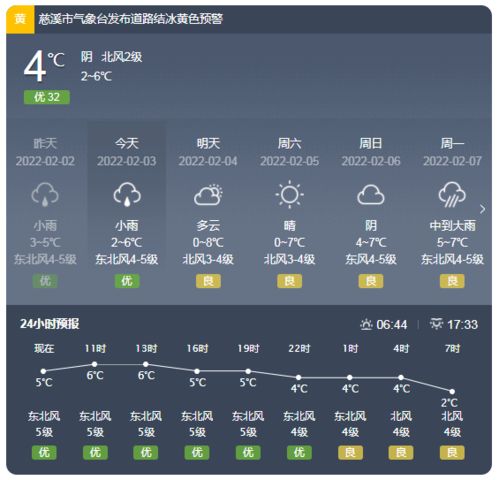Click the 19时 chart point
This screenshot has height=480, width=499.
point(248,371)
